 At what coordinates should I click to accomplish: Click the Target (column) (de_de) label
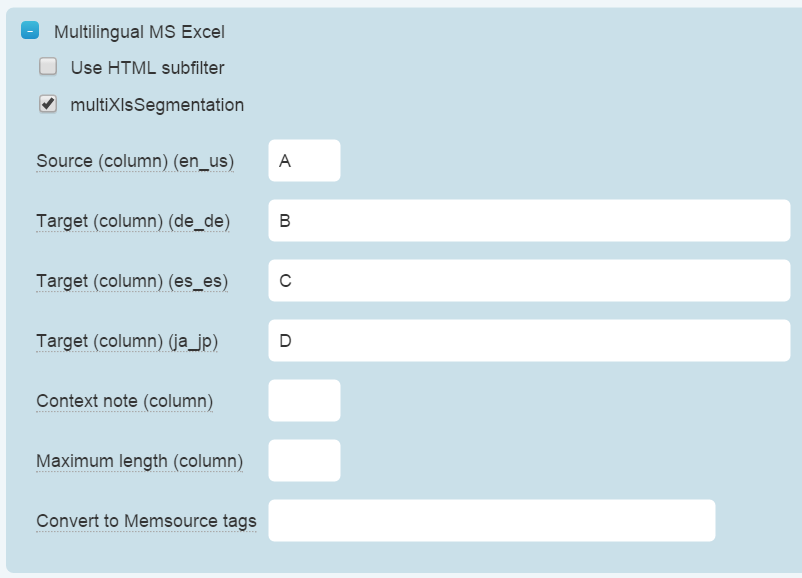(x=133, y=221)
